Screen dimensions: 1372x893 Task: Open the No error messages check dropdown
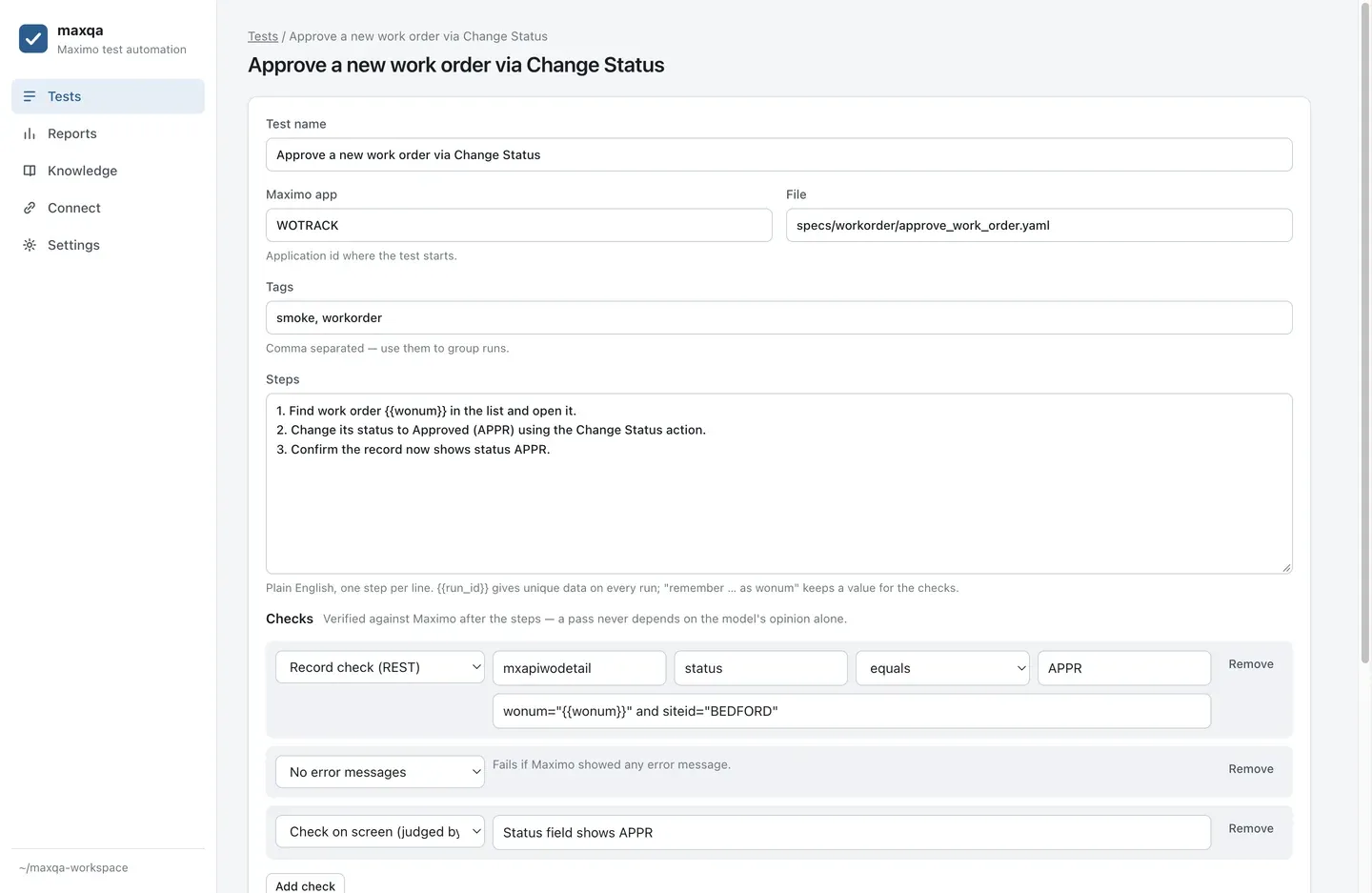click(380, 772)
